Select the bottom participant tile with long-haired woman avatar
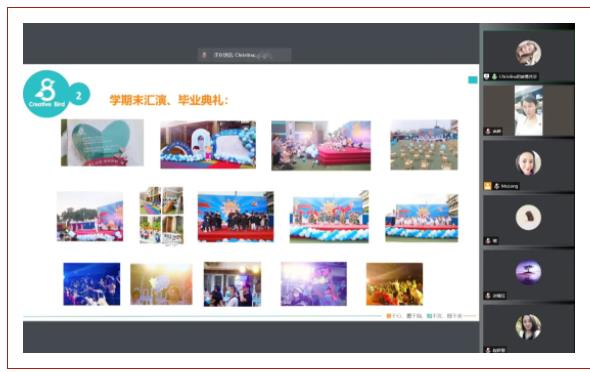590x372 pixels. [528, 329]
